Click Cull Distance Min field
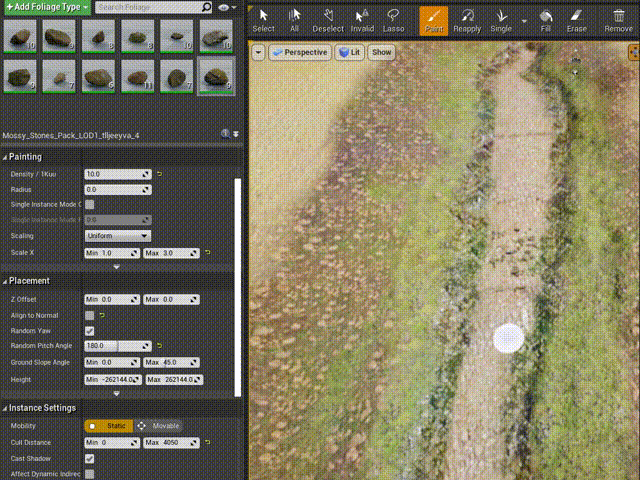Image resolution: width=640 pixels, height=480 pixels. click(x=112, y=443)
